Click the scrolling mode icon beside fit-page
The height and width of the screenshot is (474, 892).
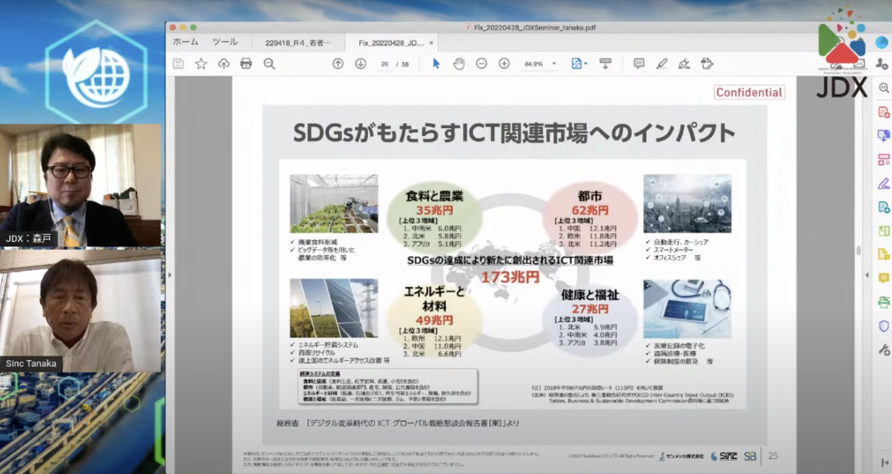605,64
